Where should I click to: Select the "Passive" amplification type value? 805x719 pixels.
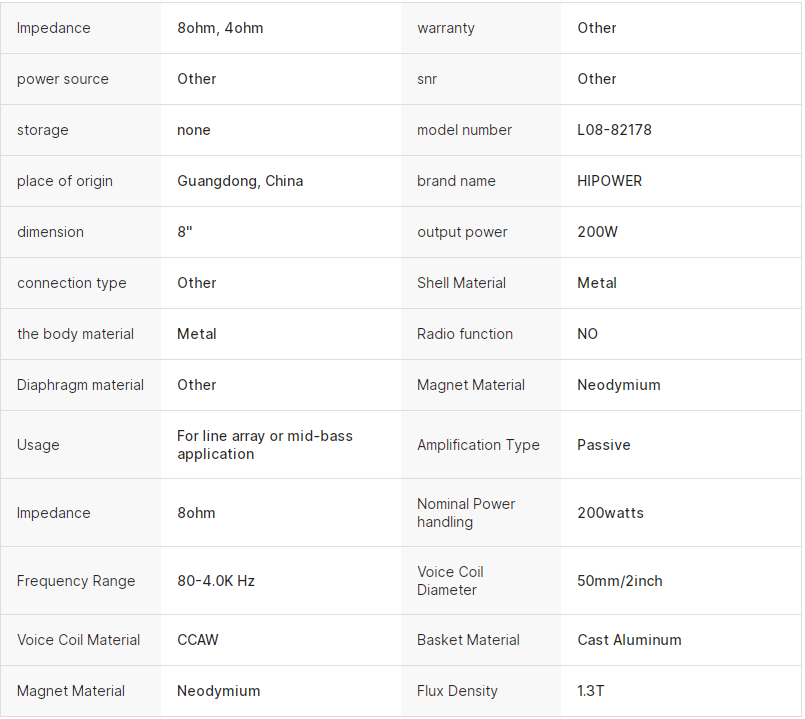tap(603, 445)
